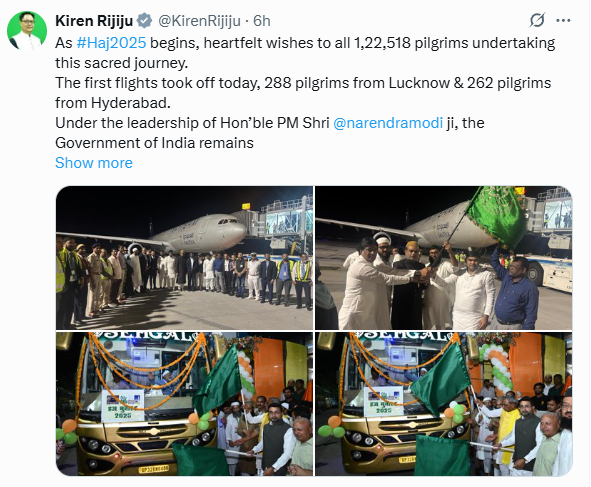591x487 pixels.
Task: Open the 6h timestamp link
Action: click(x=262, y=21)
